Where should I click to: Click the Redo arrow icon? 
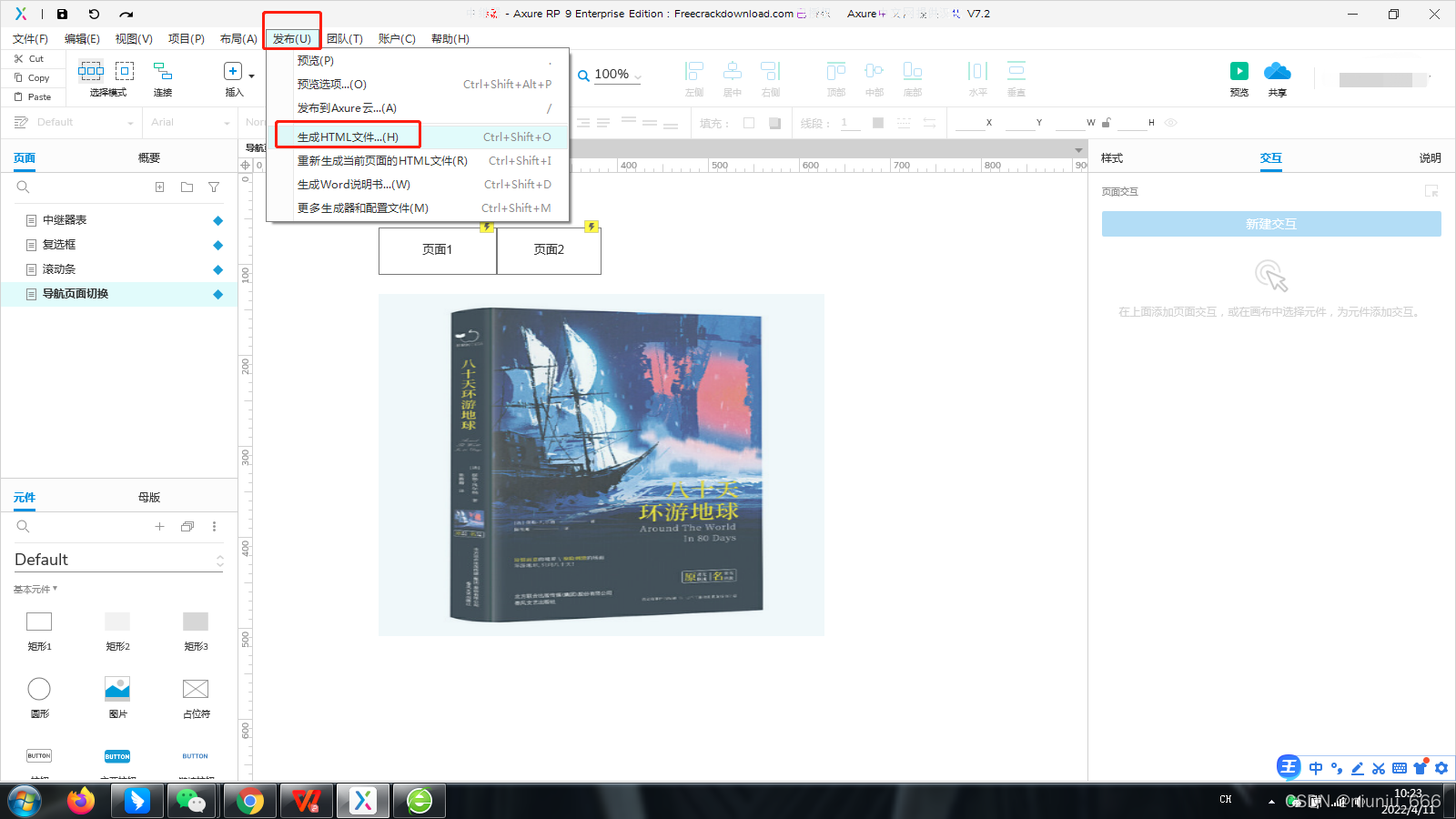tap(126, 14)
